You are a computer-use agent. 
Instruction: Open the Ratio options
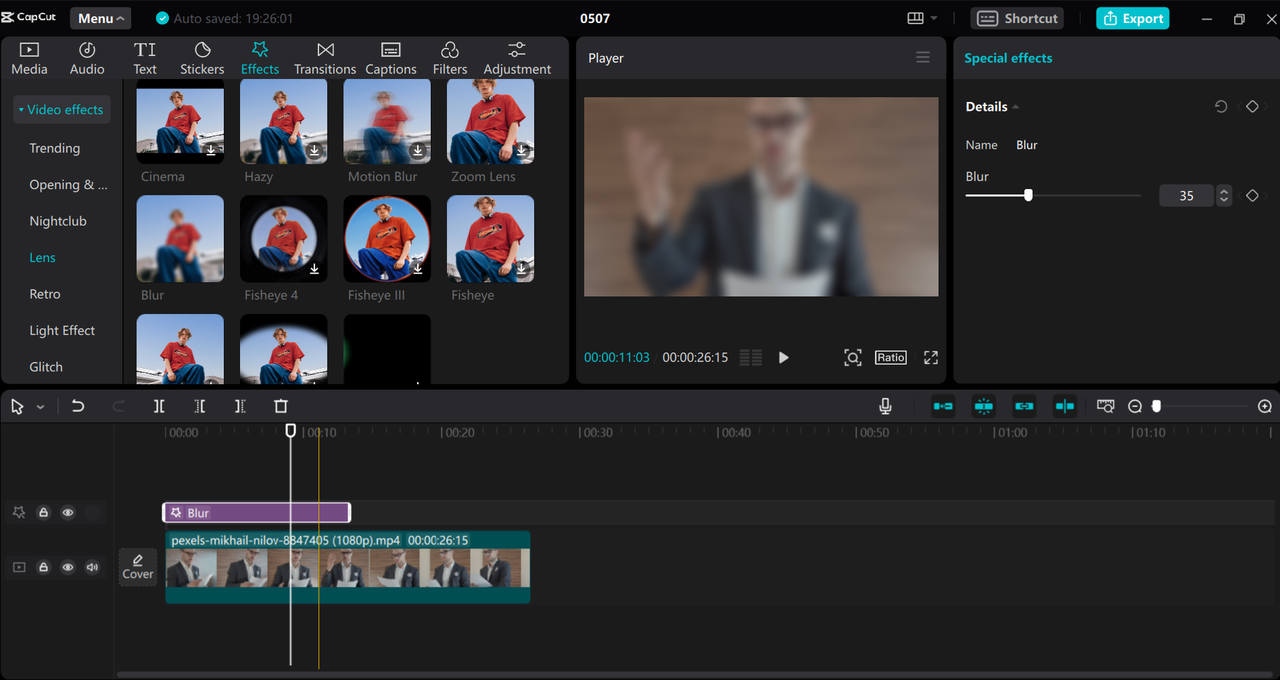pos(891,358)
